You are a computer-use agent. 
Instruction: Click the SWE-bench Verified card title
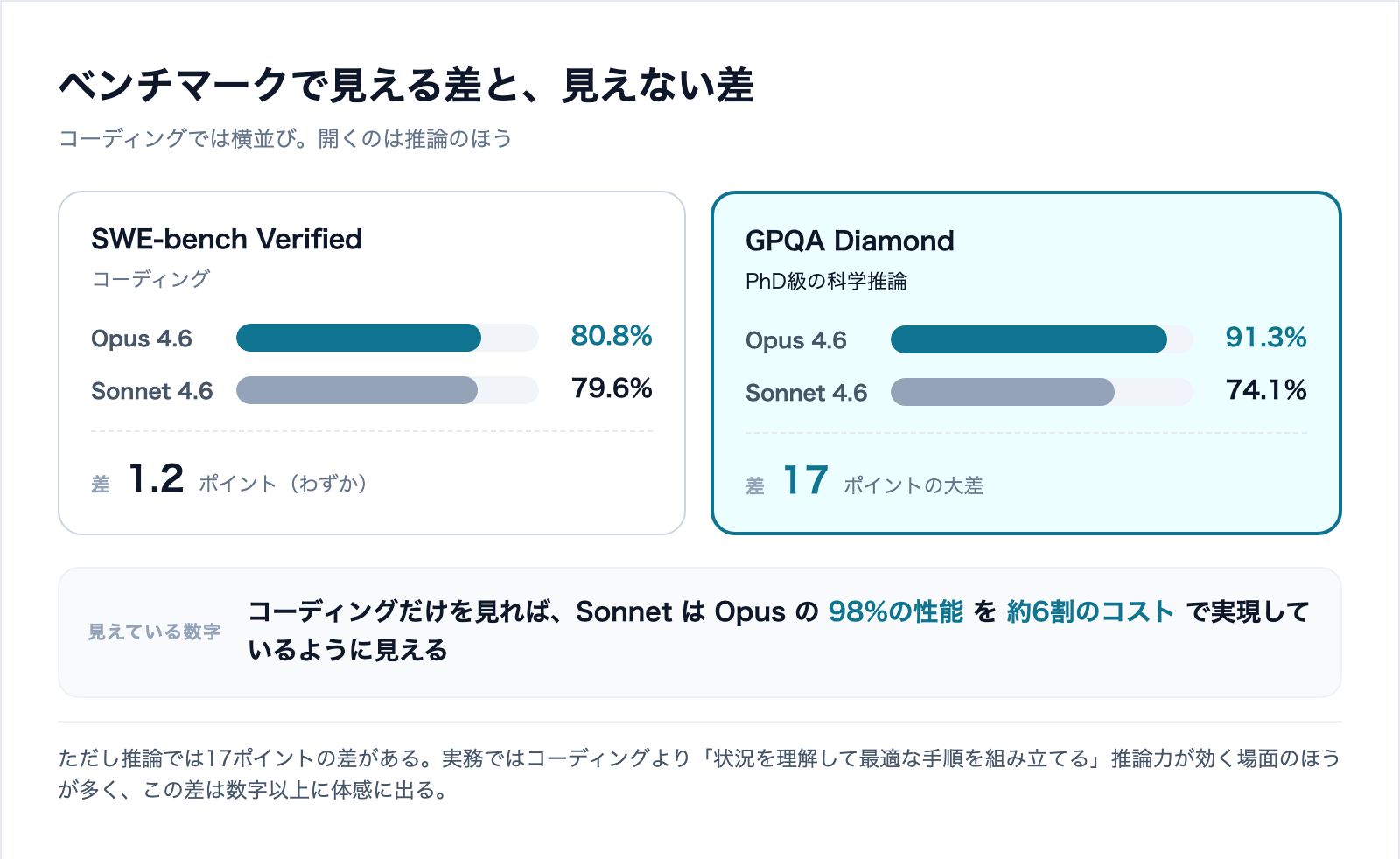pyautogui.click(x=227, y=239)
